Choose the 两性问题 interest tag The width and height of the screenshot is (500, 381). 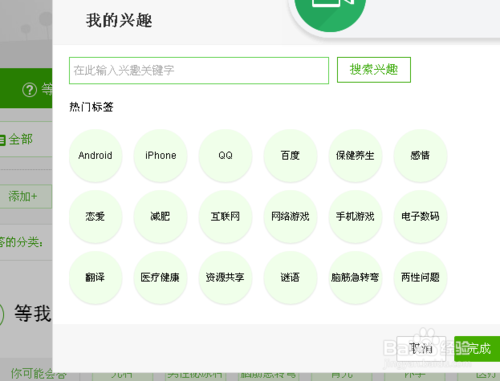coord(420,278)
